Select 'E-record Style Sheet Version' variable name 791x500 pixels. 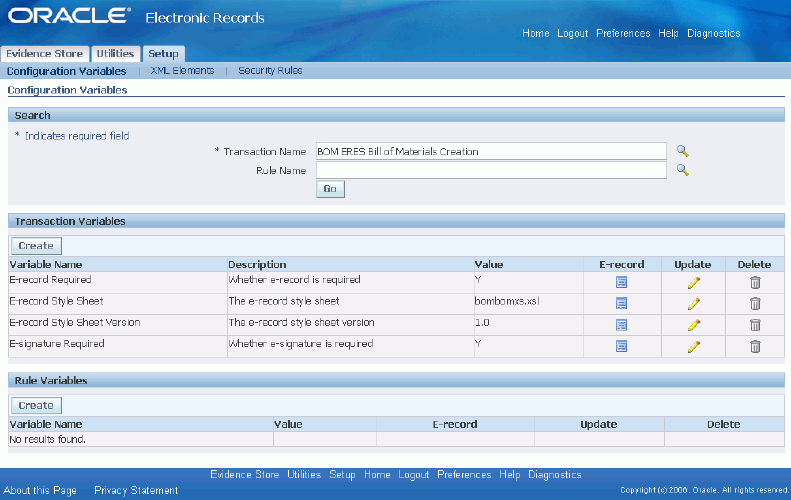click(75, 322)
